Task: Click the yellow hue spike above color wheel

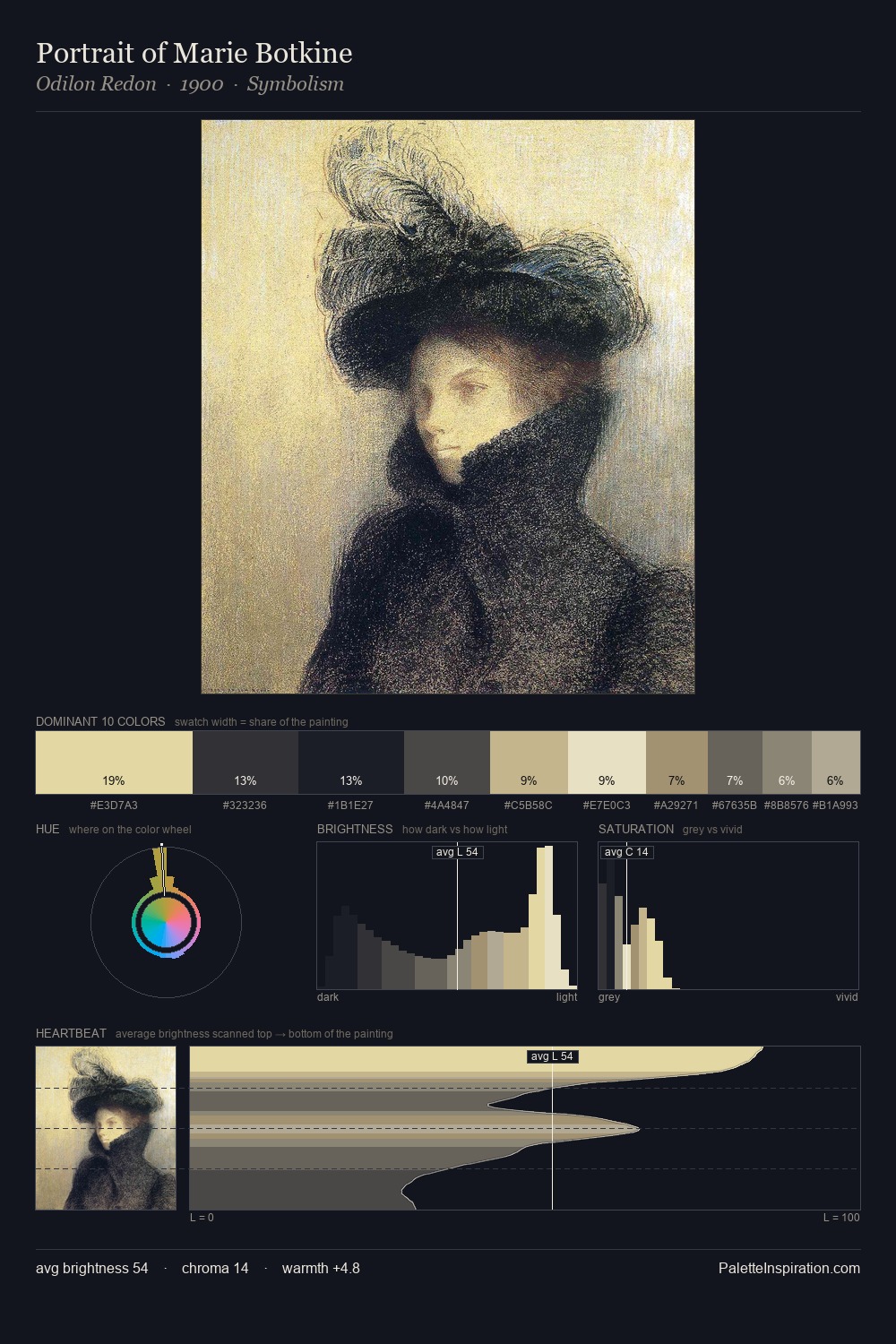Action: [161, 869]
